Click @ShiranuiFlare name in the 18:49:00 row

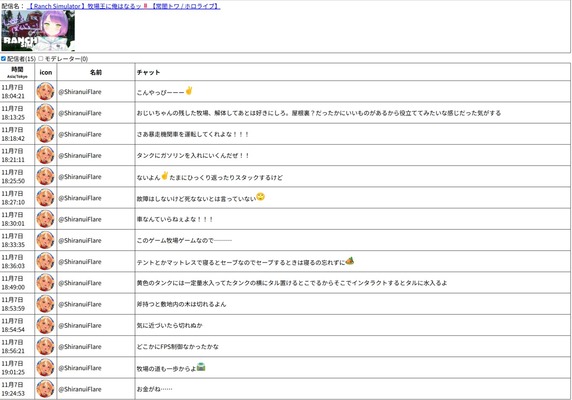pyautogui.click(x=80, y=283)
